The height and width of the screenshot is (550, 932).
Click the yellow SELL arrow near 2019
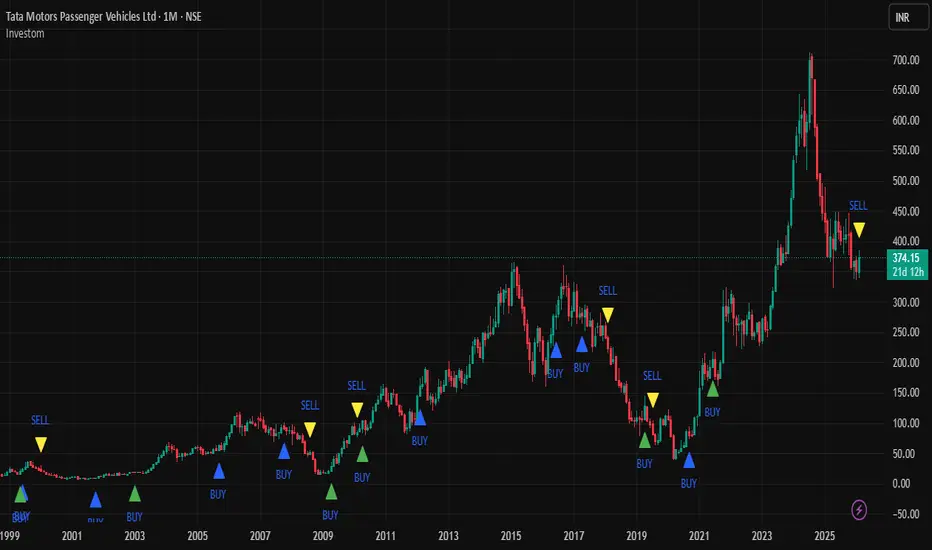pos(653,400)
